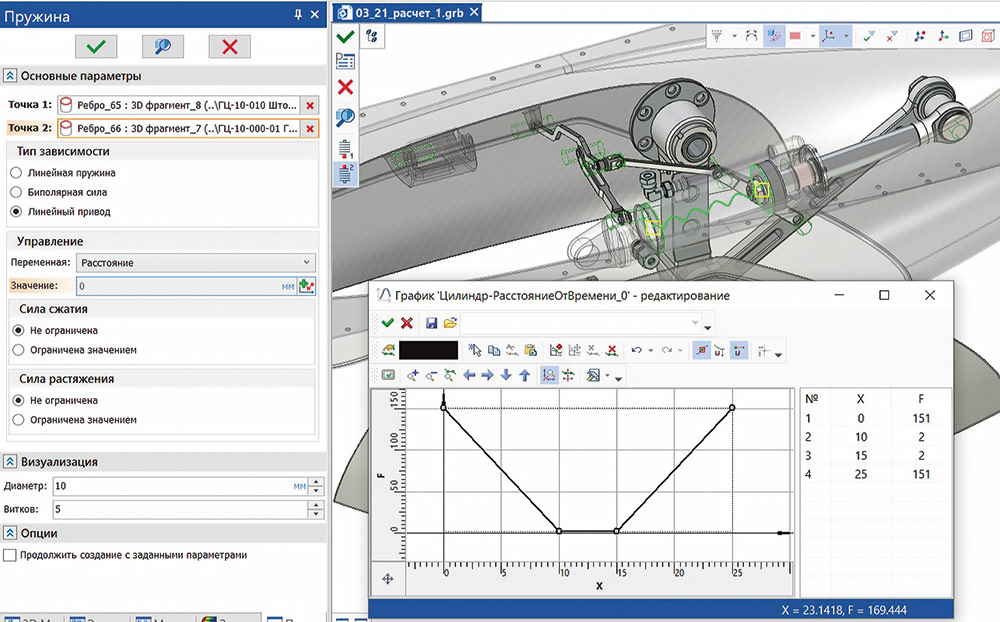Open the Переменная dropdown showing Расстояние

pyautogui.click(x=196, y=263)
